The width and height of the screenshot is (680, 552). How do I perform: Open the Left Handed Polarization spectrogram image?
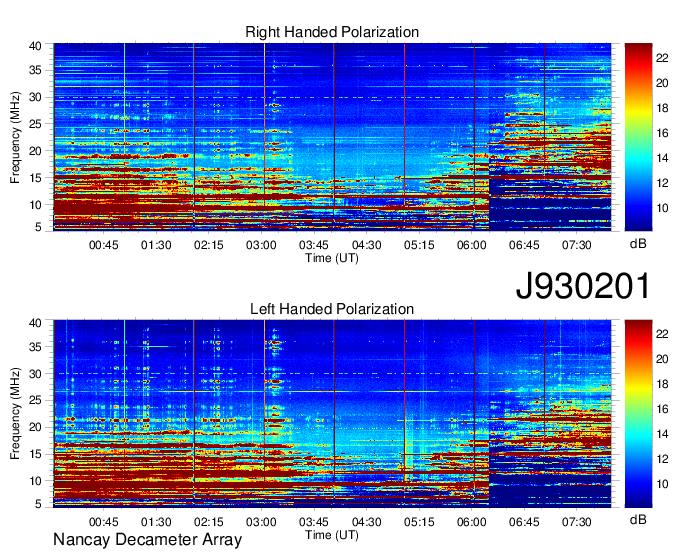point(332,414)
